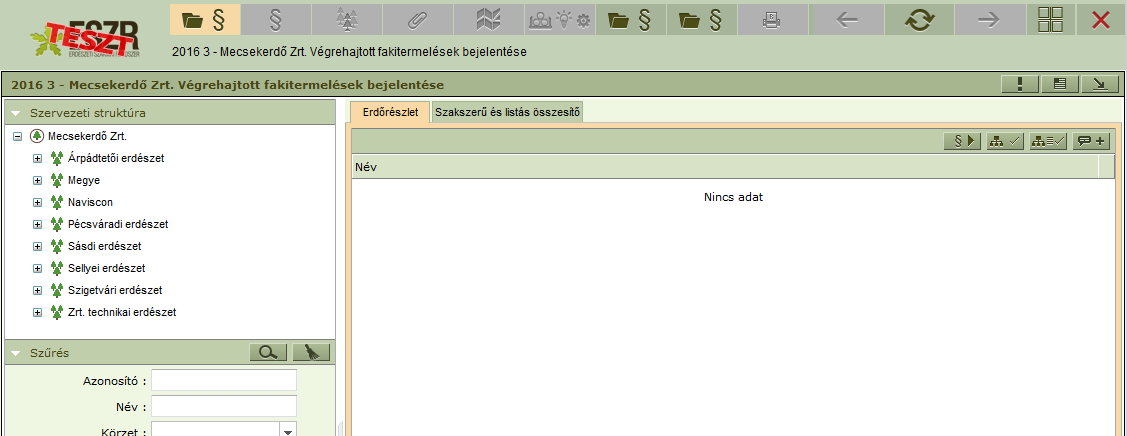The width and height of the screenshot is (1127, 436).
Task: Click the hierarchy with checkmark button
Action: [x=1005, y=142]
